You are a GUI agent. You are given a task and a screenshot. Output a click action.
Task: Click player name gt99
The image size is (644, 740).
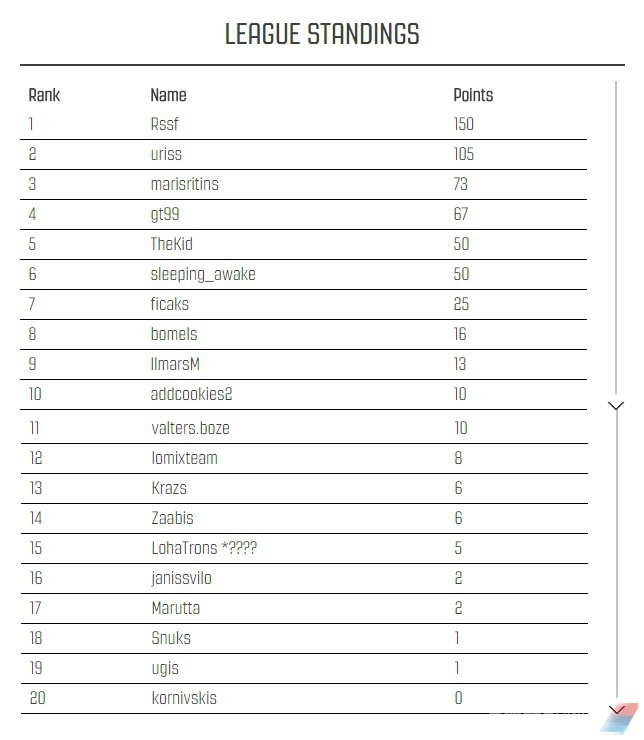[165, 214]
